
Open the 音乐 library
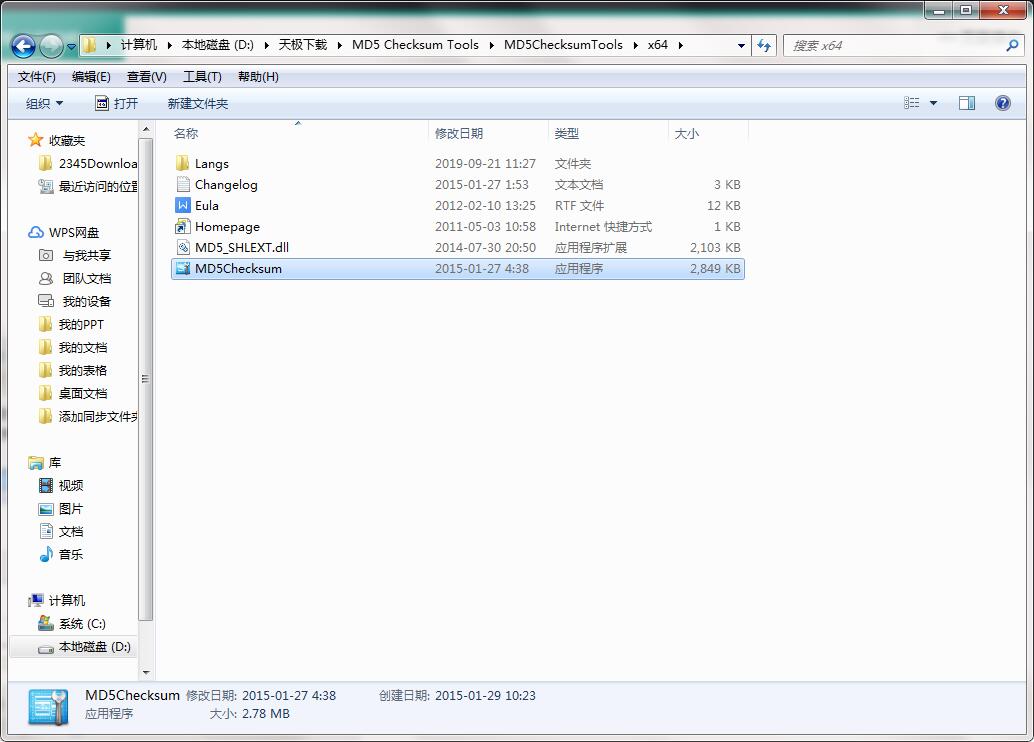61,555
